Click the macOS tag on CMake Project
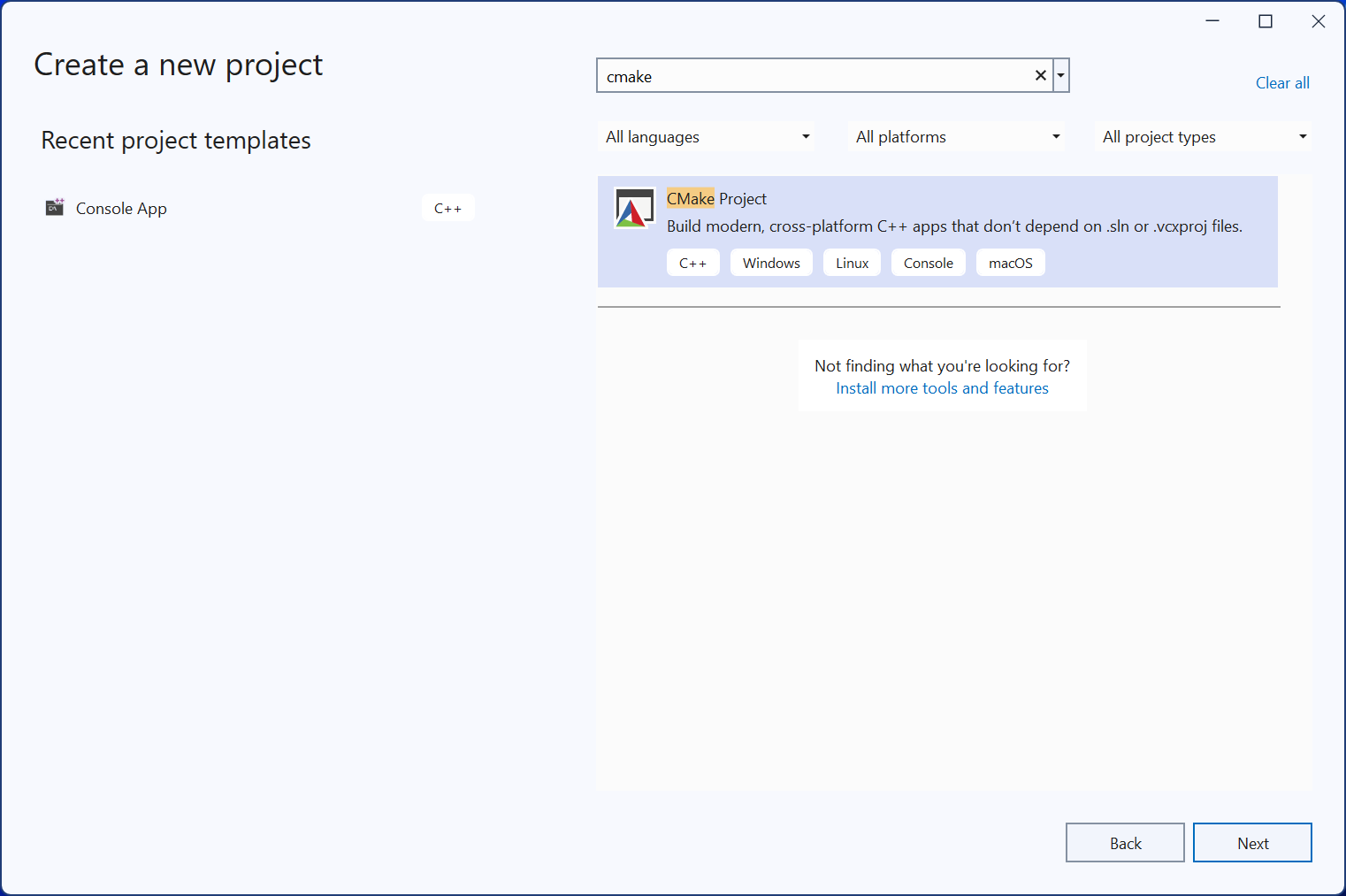Image resolution: width=1346 pixels, height=896 pixels. coord(1010,264)
